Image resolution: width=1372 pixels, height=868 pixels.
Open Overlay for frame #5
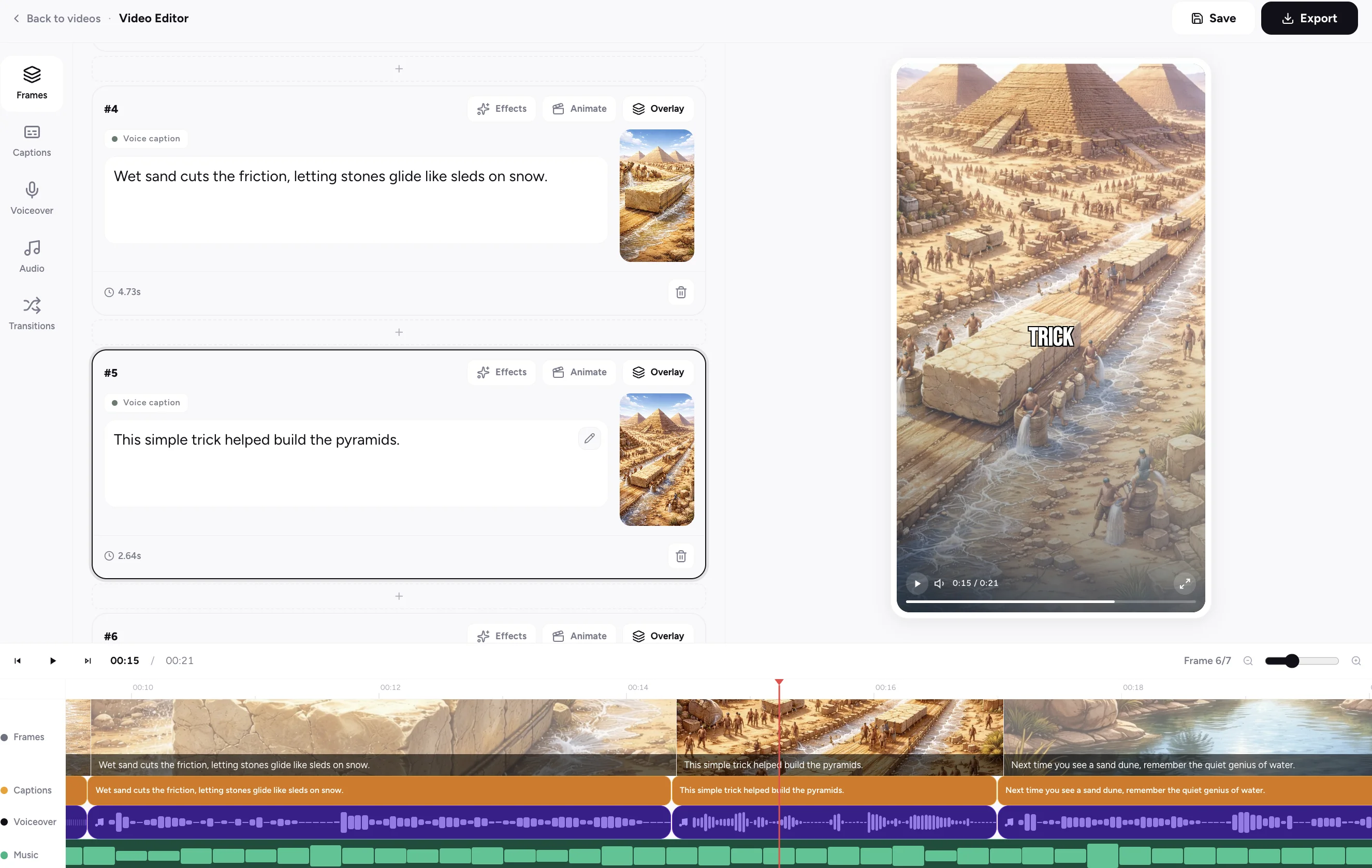click(x=658, y=373)
